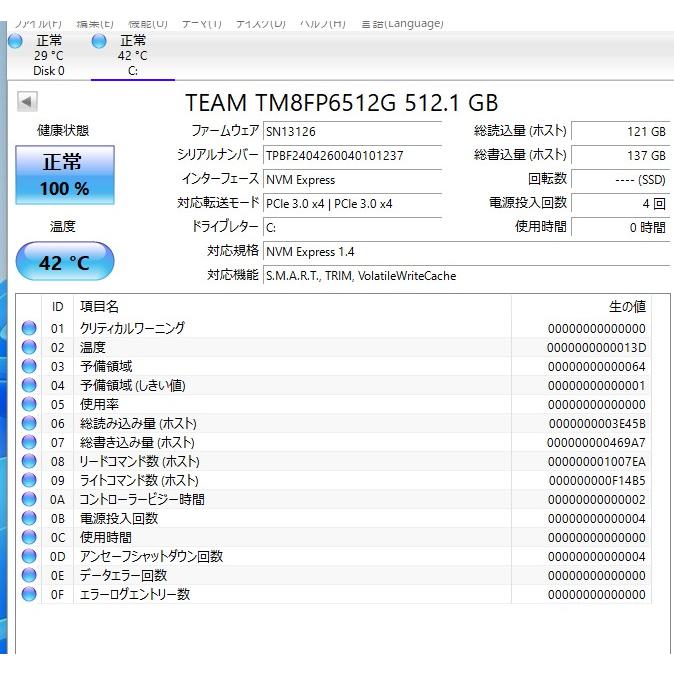Select the Disk 0 drive tab at 29 °C
Screen dimensions: 674x674
(49, 55)
